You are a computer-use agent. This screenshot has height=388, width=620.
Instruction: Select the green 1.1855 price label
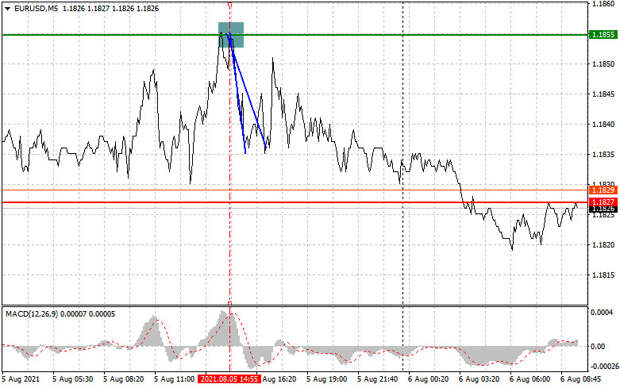tap(603, 35)
